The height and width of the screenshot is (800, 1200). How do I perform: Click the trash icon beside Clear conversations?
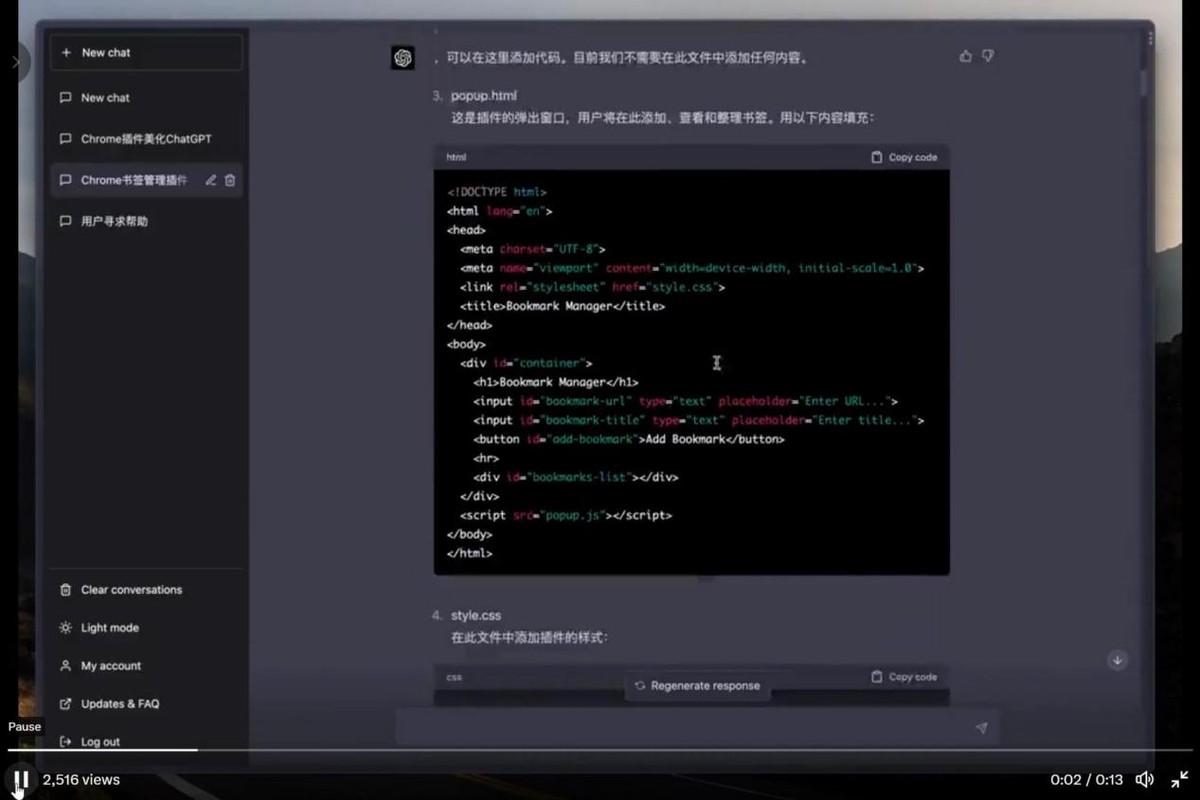(66, 590)
